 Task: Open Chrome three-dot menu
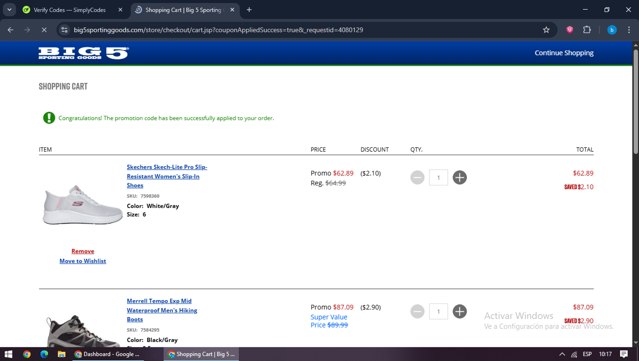click(629, 30)
